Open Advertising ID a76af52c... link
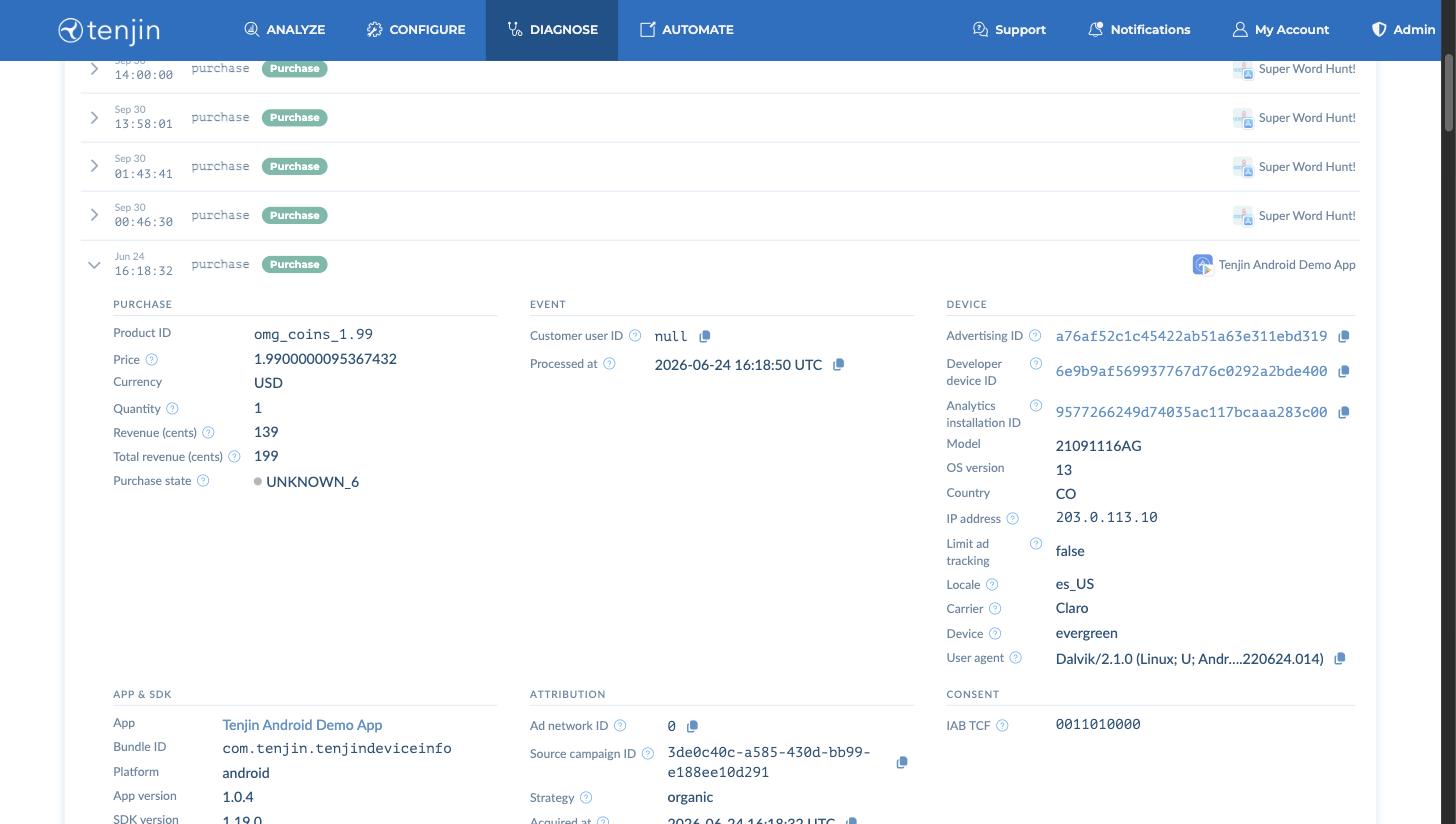Viewport: 1456px width, 824px height. click(1191, 336)
